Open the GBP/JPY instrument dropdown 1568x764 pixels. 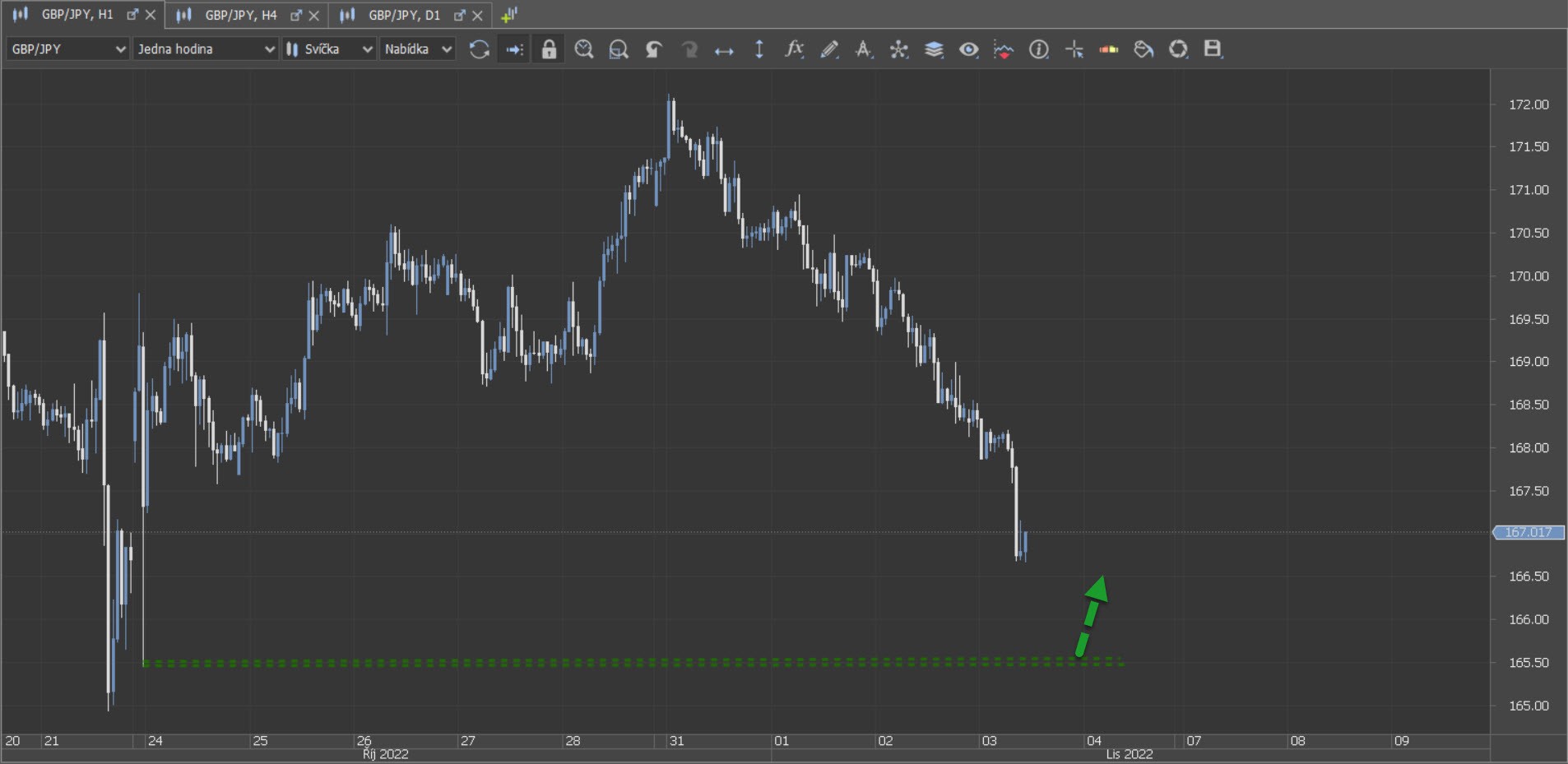click(67, 49)
